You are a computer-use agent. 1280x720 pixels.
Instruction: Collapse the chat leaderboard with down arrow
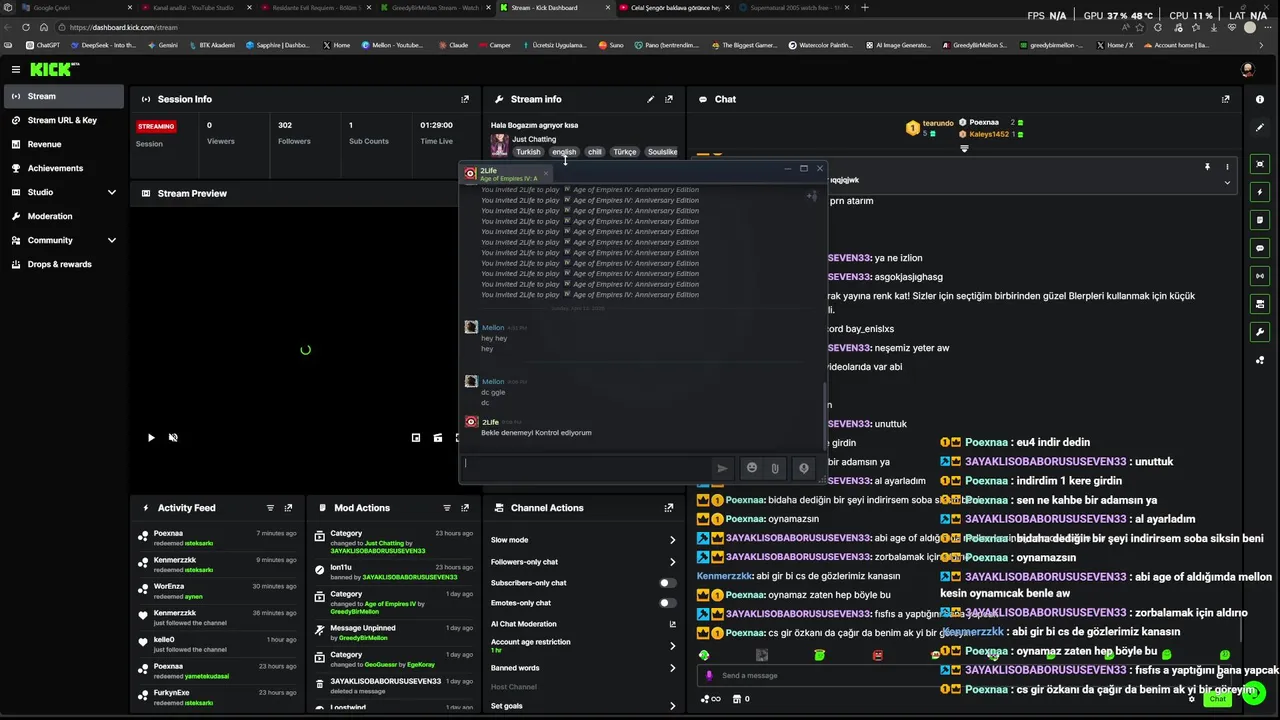tap(964, 148)
